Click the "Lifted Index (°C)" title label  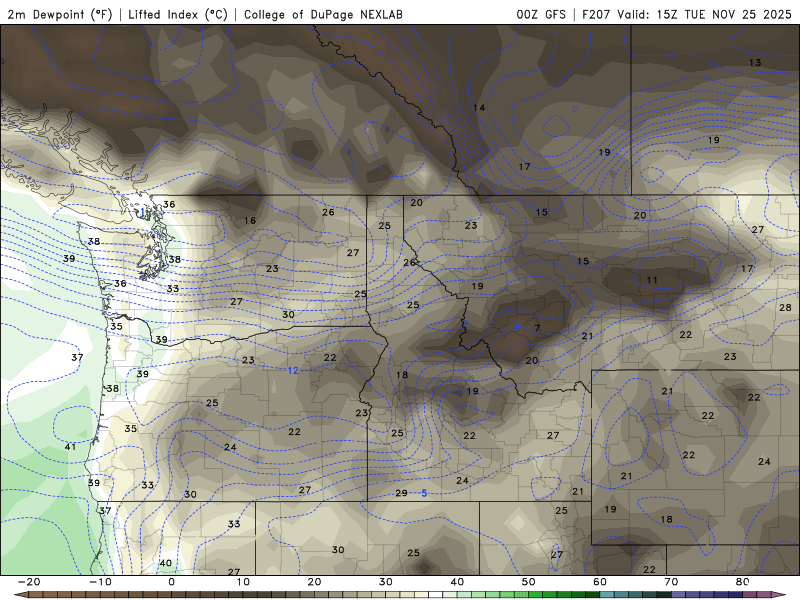178,15
